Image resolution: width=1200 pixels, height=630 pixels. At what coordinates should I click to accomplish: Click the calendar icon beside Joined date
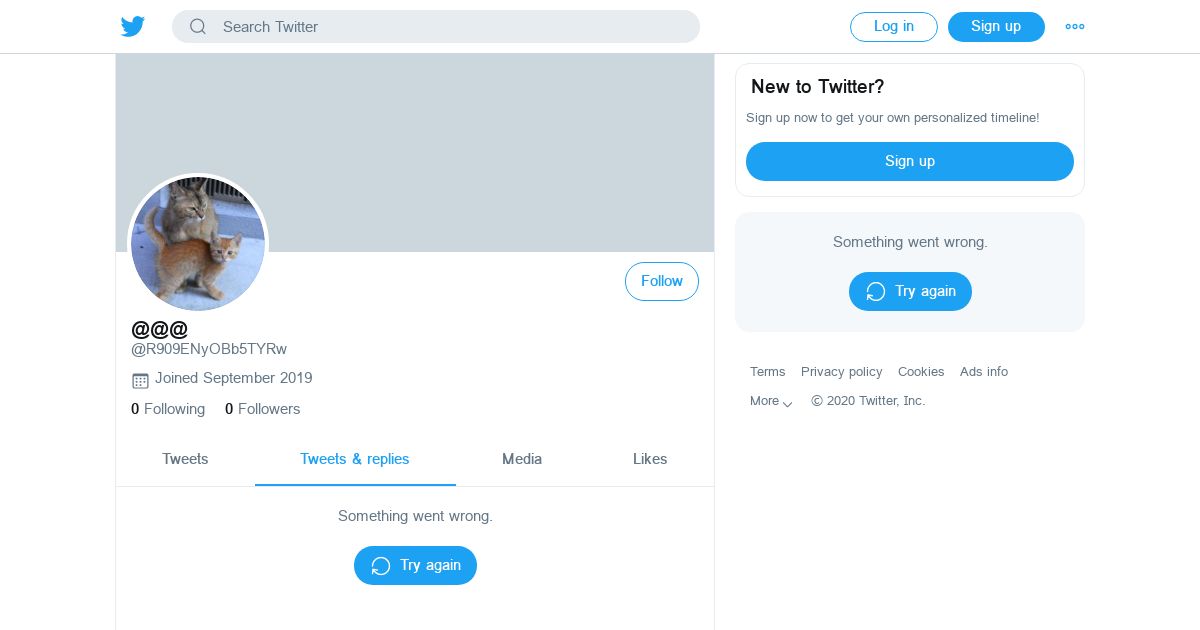[140, 380]
